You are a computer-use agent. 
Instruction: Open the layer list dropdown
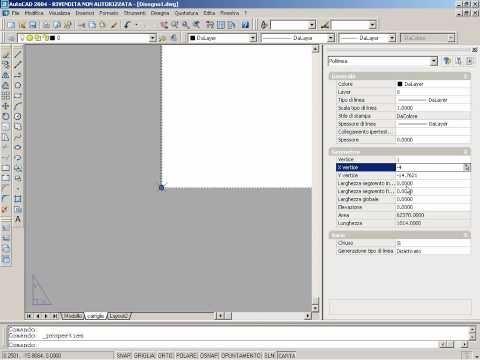pos(153,38)
